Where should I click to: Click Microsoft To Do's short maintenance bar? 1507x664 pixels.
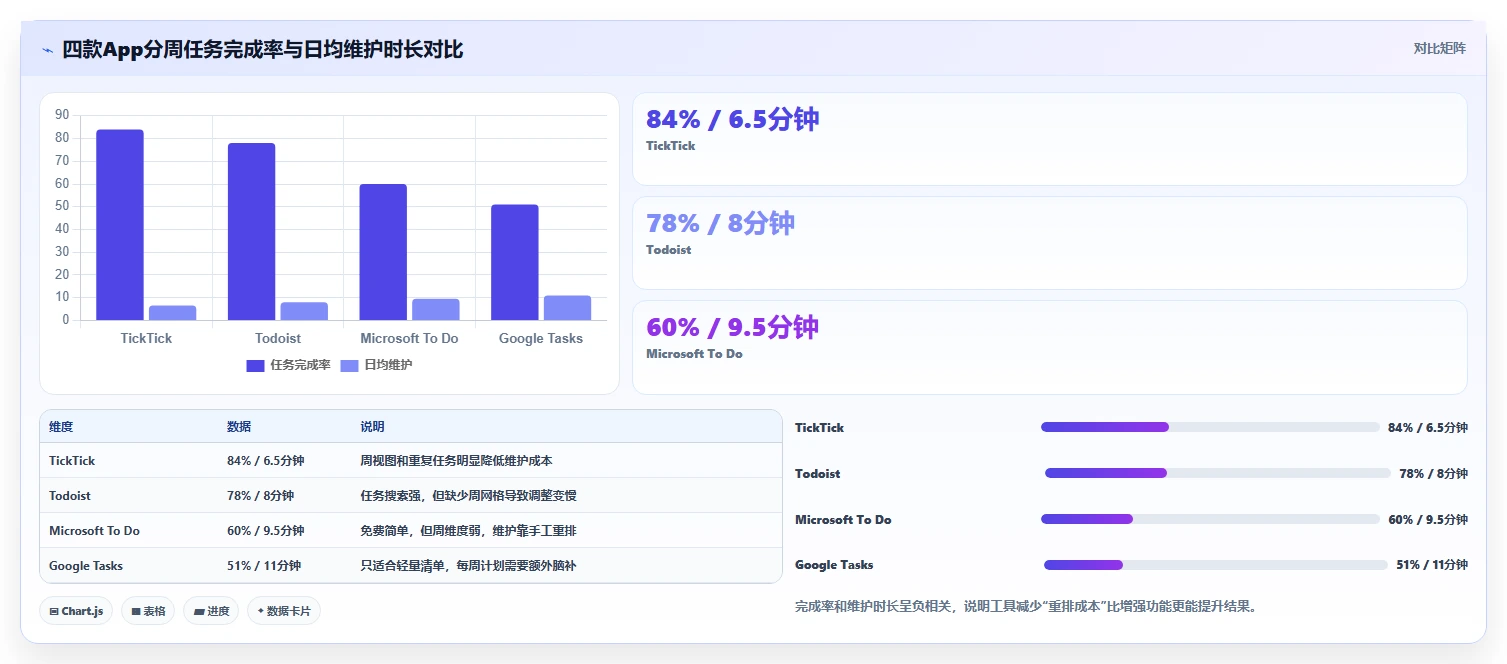pos(436,310)
